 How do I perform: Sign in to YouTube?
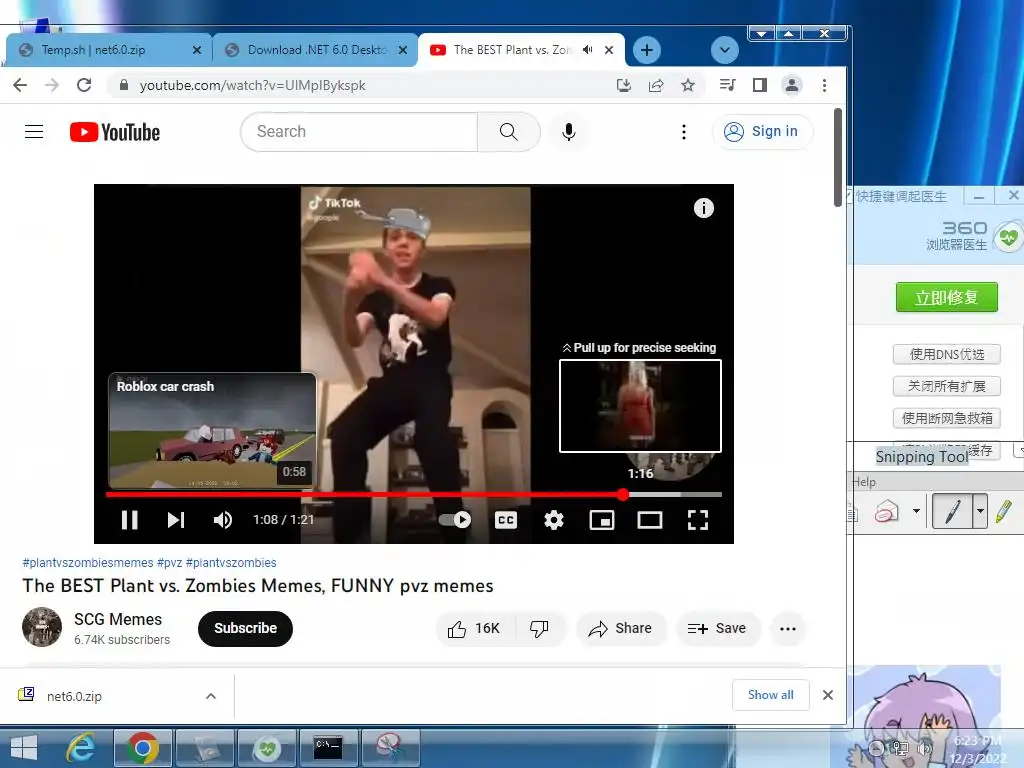click(x=762, y=131)
